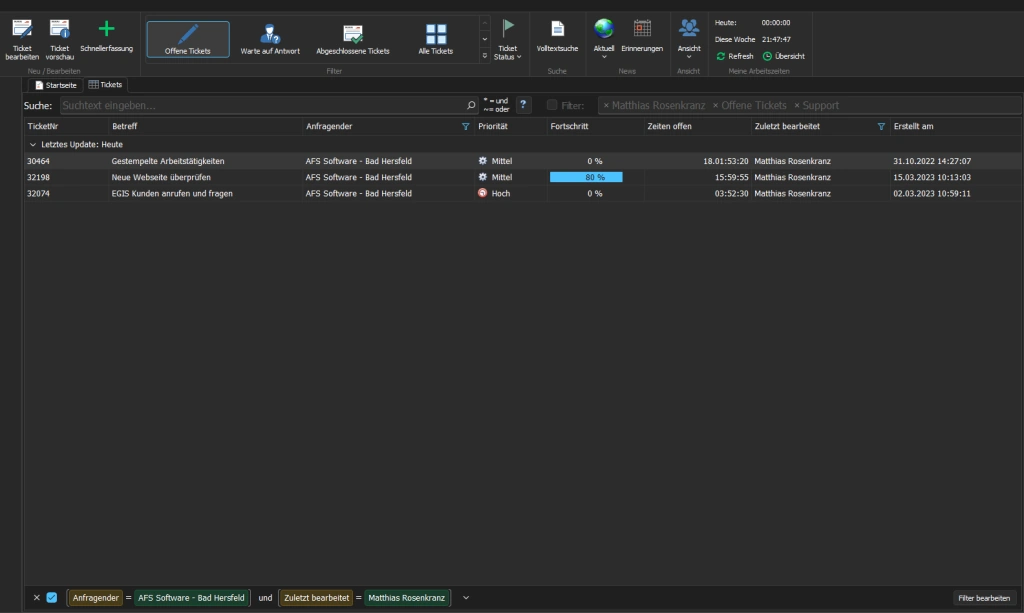Expand the filter gallery list
This screenshot has height=613, width=1024.
click(485, 56)
